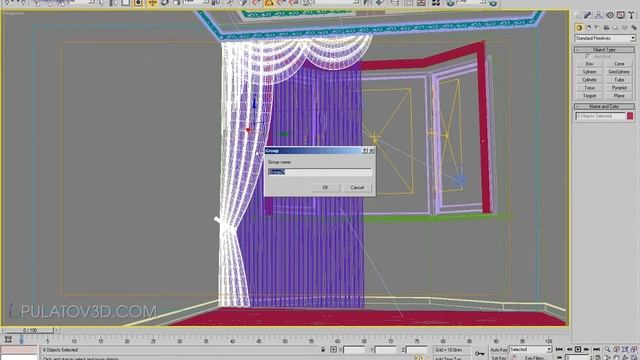Go to start of animation
This screenshot has height=360, width=640.
(559, 350)
